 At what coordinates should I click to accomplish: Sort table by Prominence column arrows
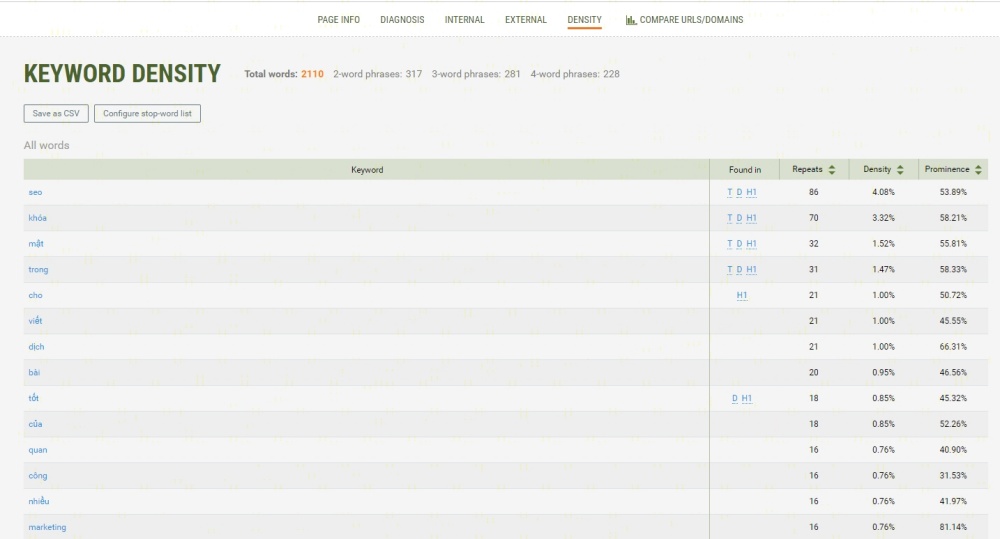[x=978, y=170]
